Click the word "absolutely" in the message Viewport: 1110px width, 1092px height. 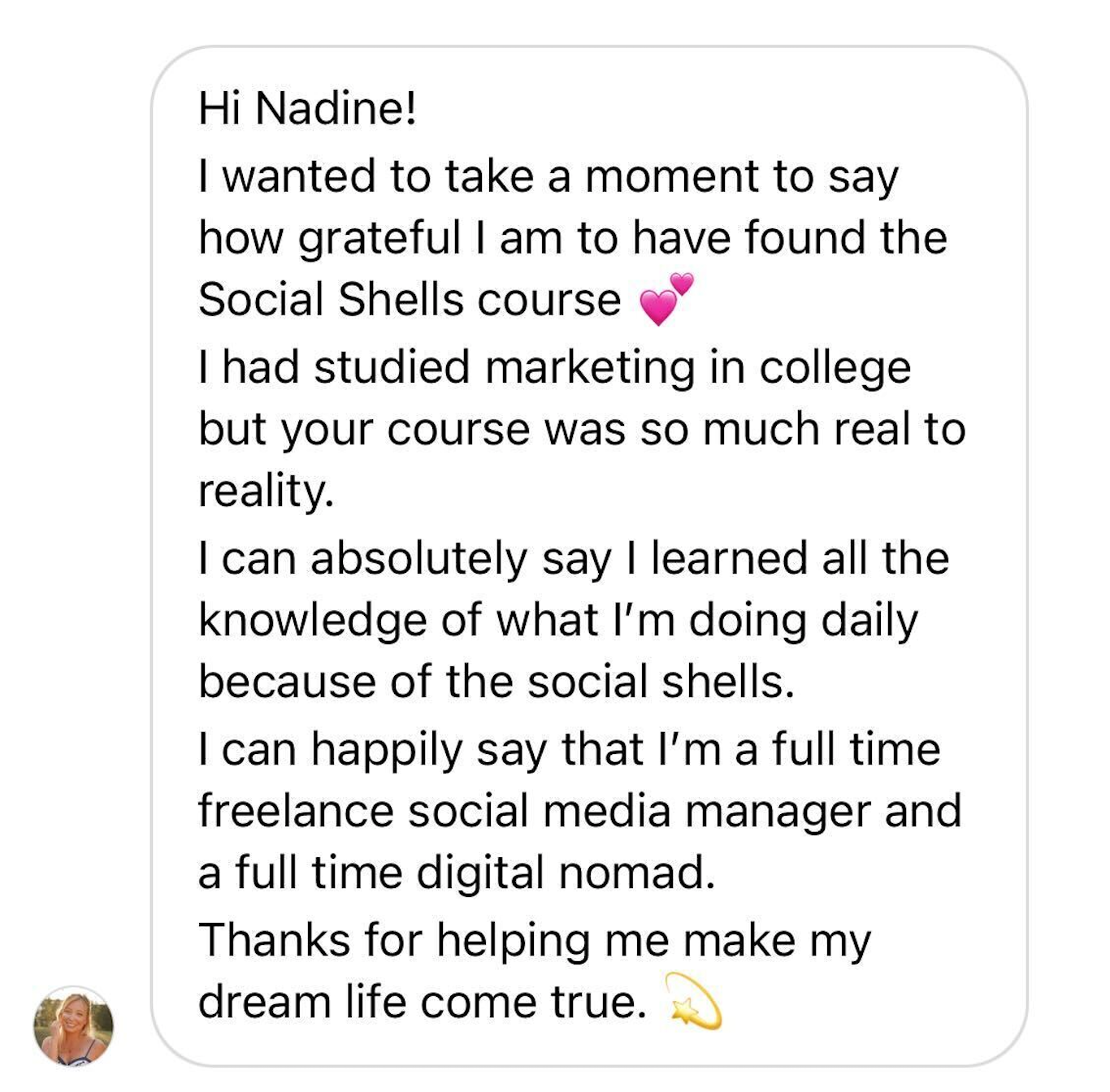pyautogui.click(x=418, y=559)
